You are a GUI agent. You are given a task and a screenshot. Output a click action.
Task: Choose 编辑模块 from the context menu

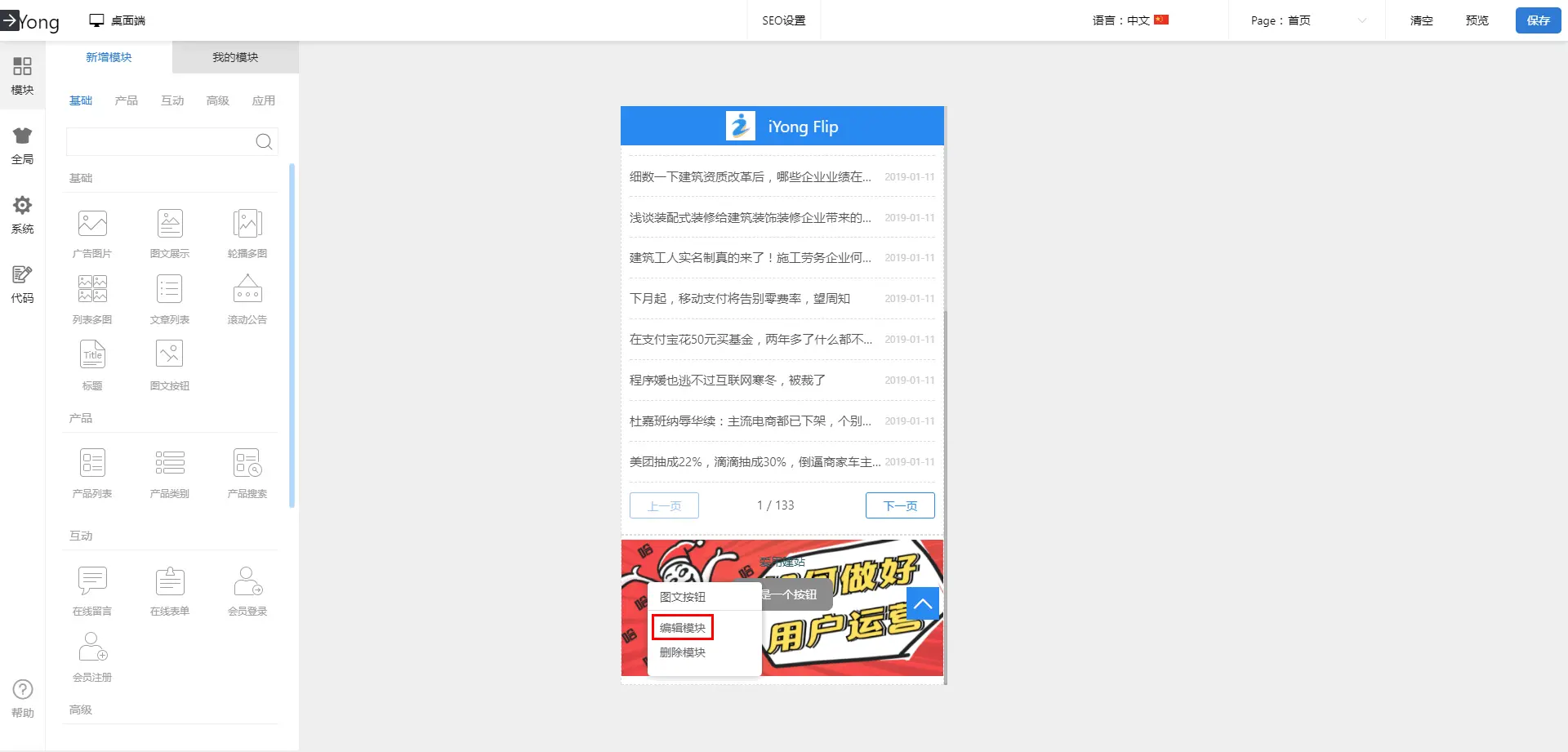(683, 628)
